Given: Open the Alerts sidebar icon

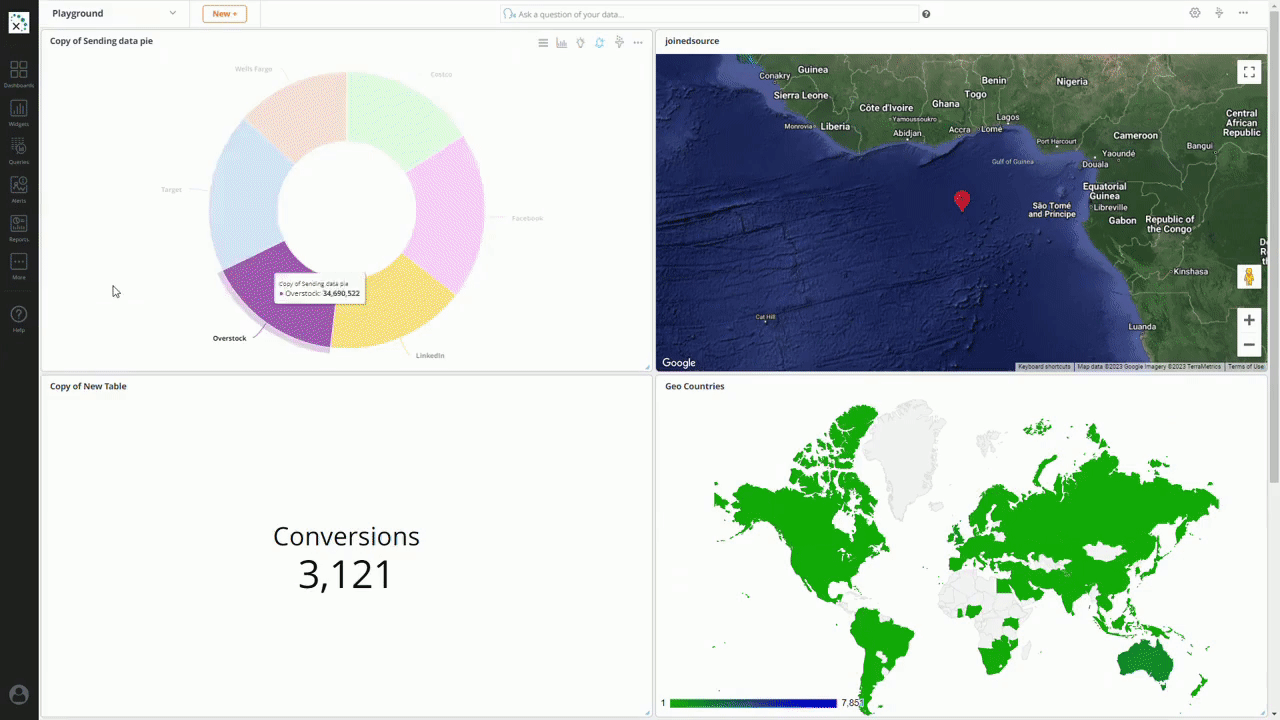Looking at the screenshot, I should click(x=18, y=188).
